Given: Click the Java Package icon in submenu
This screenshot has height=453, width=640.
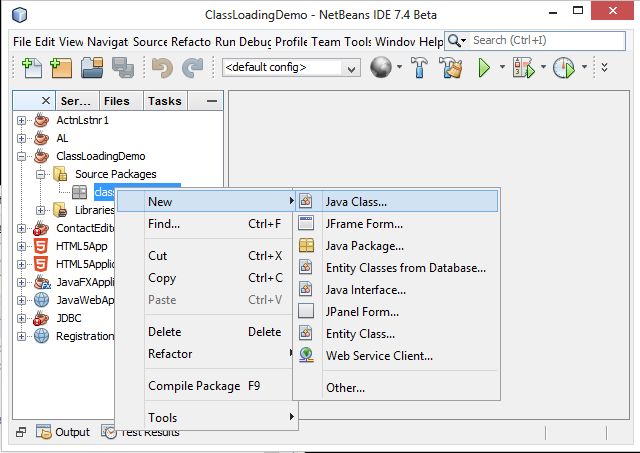Looking at the screenshot, I should click(306, 245).
